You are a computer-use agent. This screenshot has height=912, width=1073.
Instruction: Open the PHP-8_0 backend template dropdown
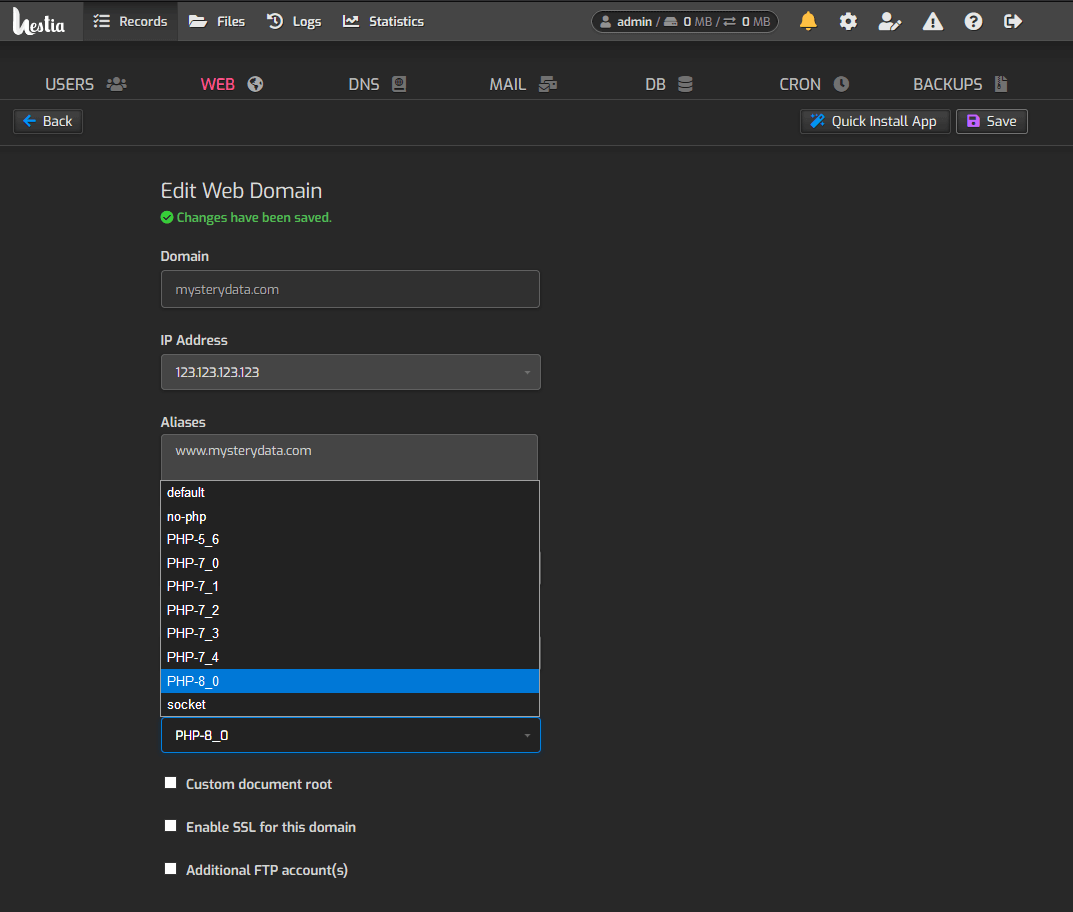click(350, 735)
